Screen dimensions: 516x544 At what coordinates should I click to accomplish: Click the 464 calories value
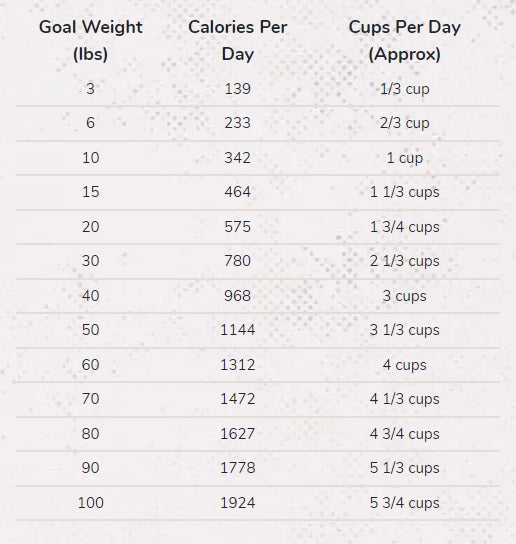pos(238,192)
